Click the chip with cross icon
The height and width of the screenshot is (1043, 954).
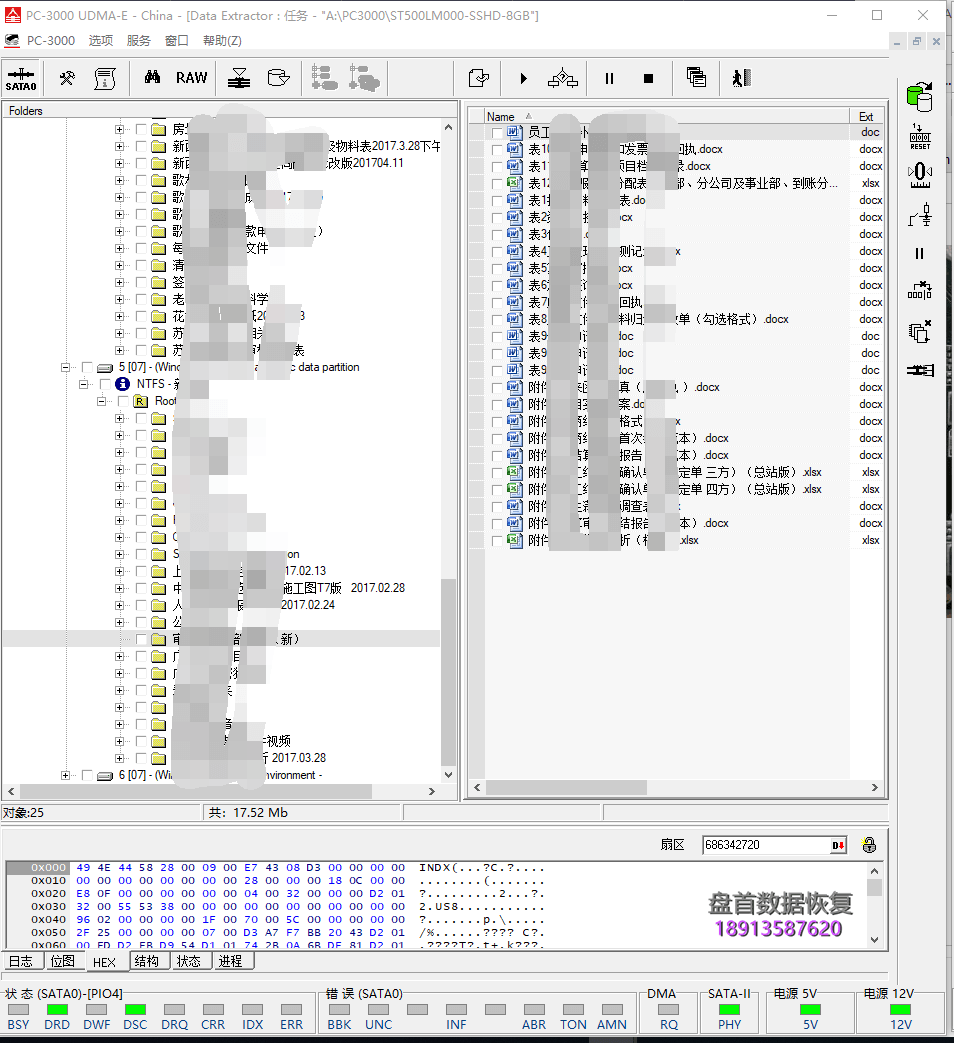920,291
